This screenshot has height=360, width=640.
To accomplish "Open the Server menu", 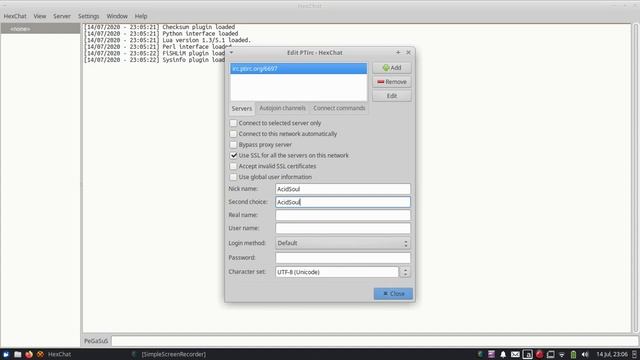I will (62, 16).
